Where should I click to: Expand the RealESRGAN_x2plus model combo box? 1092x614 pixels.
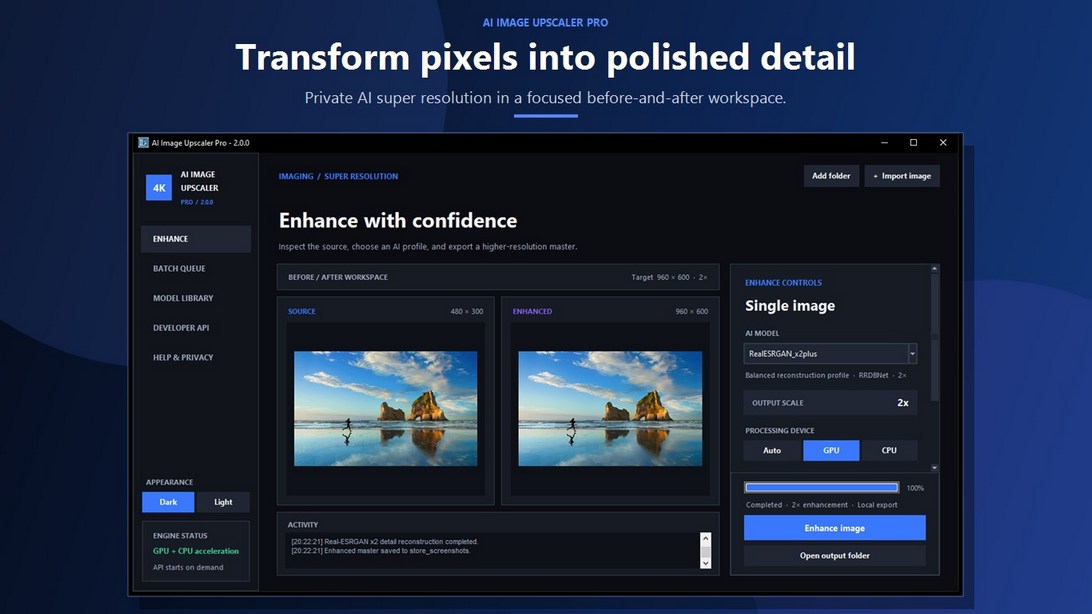click(x=830, y=354)
